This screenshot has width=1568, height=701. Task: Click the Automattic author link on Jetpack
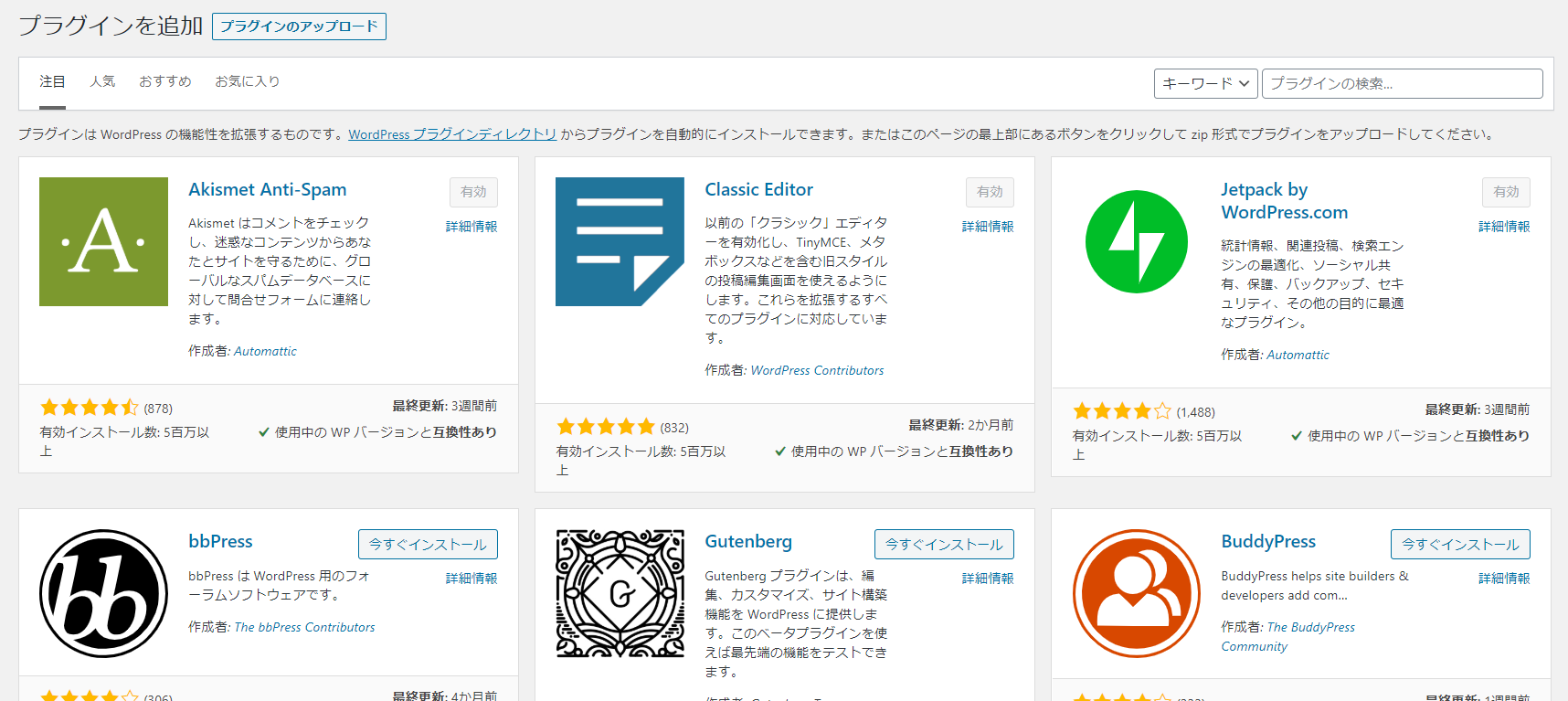pos(1298,355)
